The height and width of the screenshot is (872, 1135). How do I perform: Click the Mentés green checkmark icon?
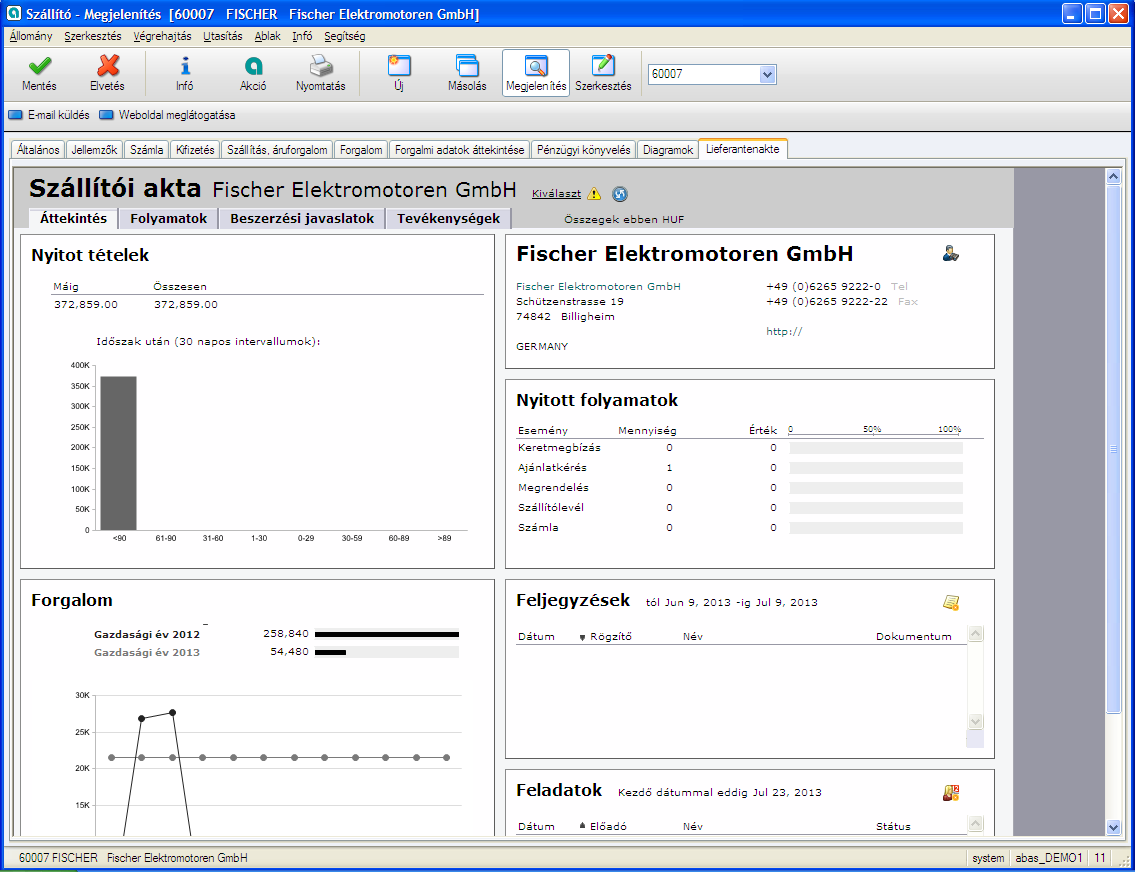pos(39,66)
